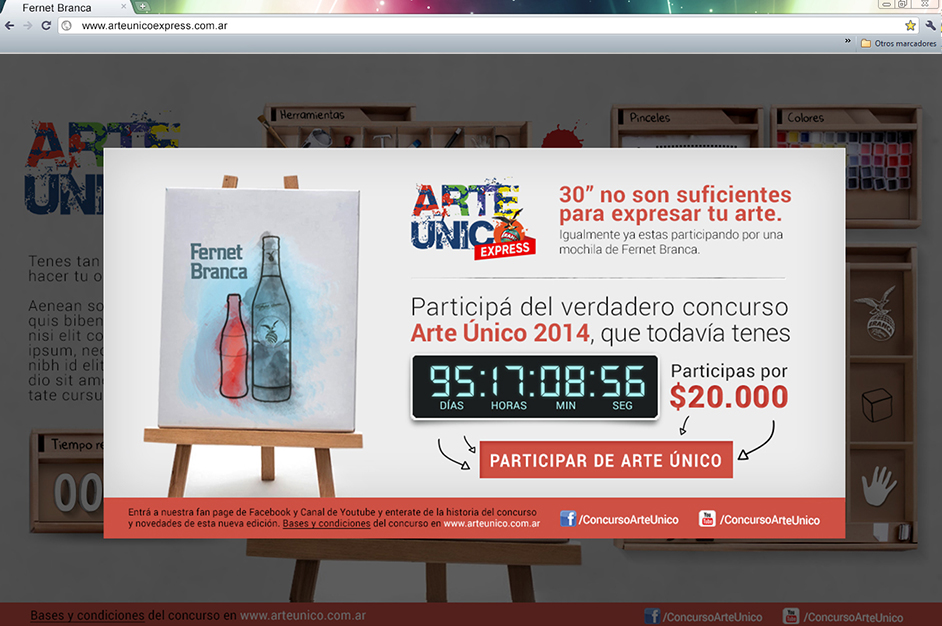This screenshot has width=942, height=626.
Task: Click the hand stamp icon
Action: click(878, 485)
